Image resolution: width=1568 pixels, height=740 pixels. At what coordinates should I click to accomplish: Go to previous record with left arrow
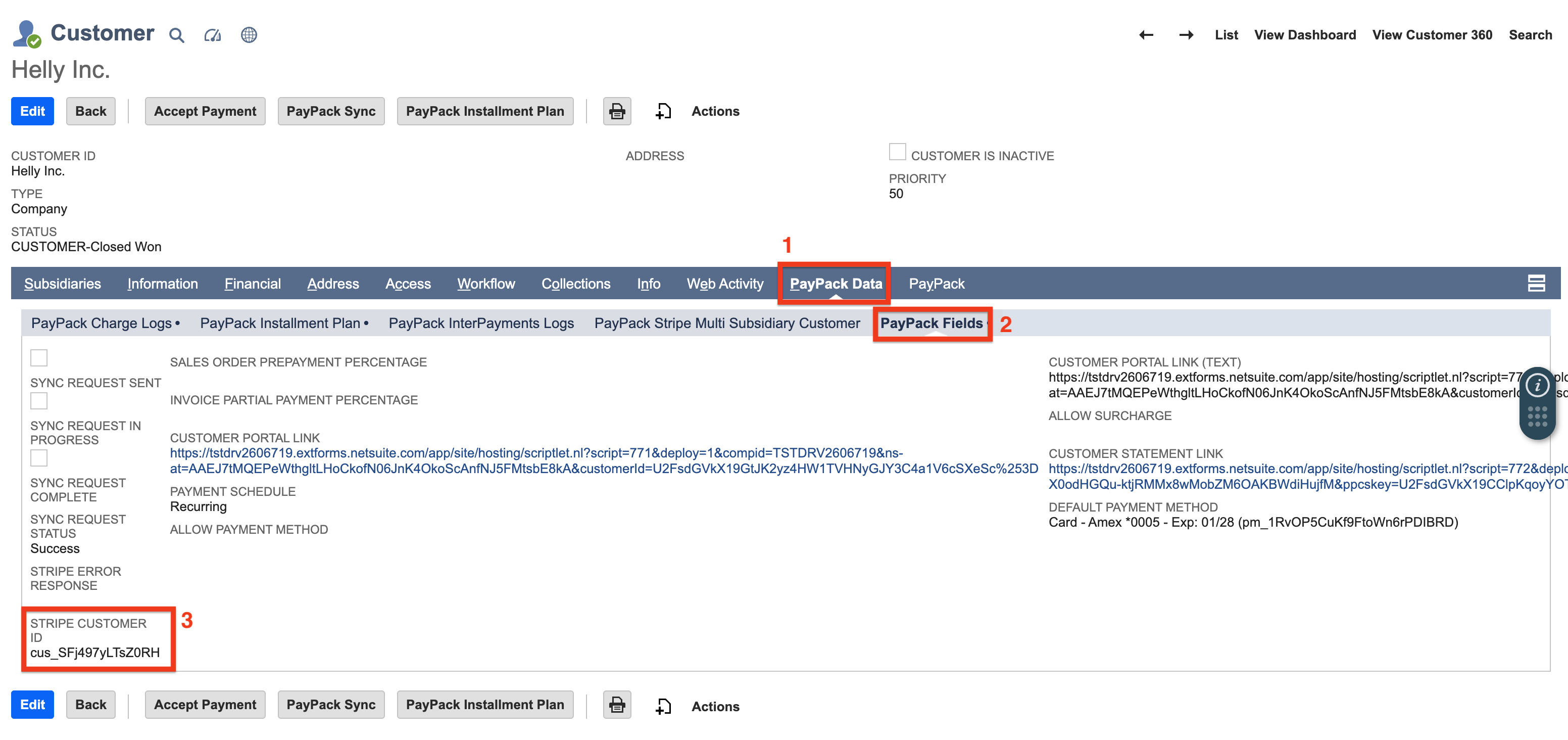tap(1146, 35)
